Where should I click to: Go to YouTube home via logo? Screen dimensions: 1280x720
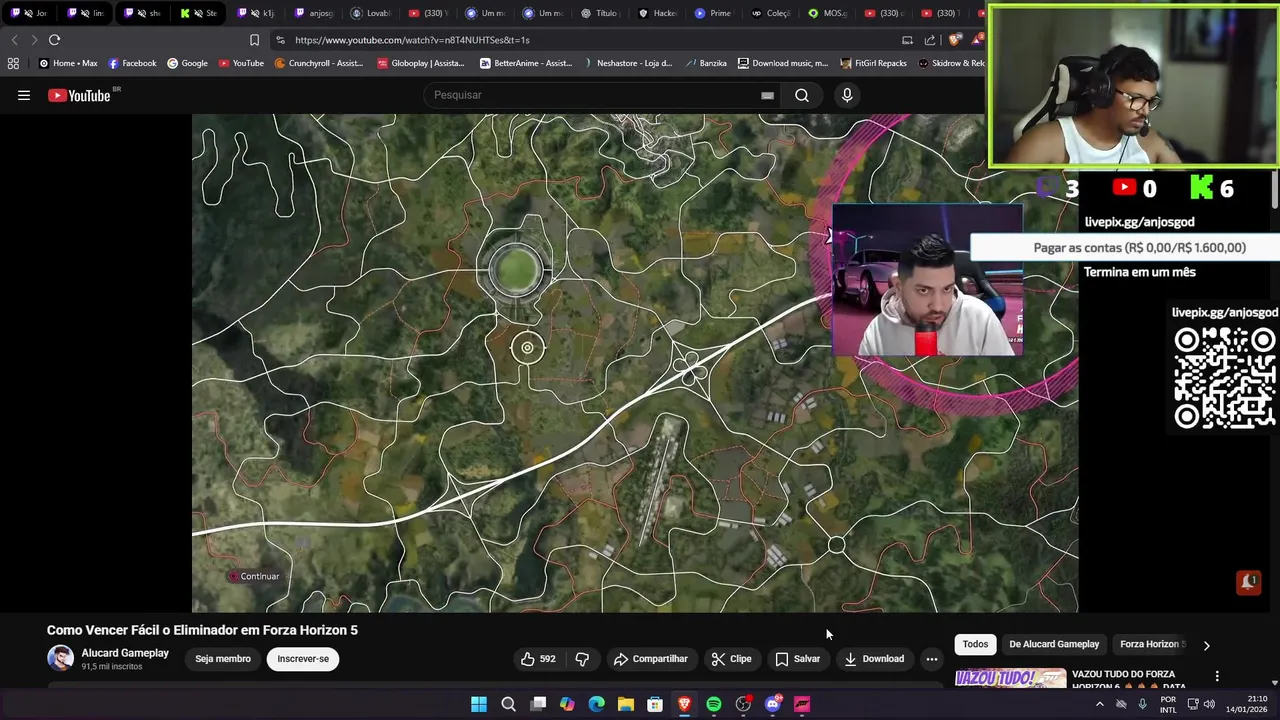coord(80,95)
